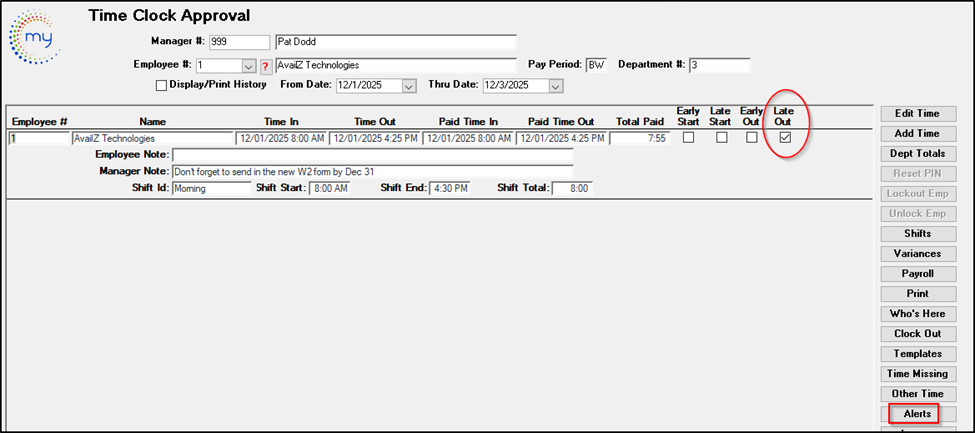Click the Who's Here button

[x=917, y=314]
